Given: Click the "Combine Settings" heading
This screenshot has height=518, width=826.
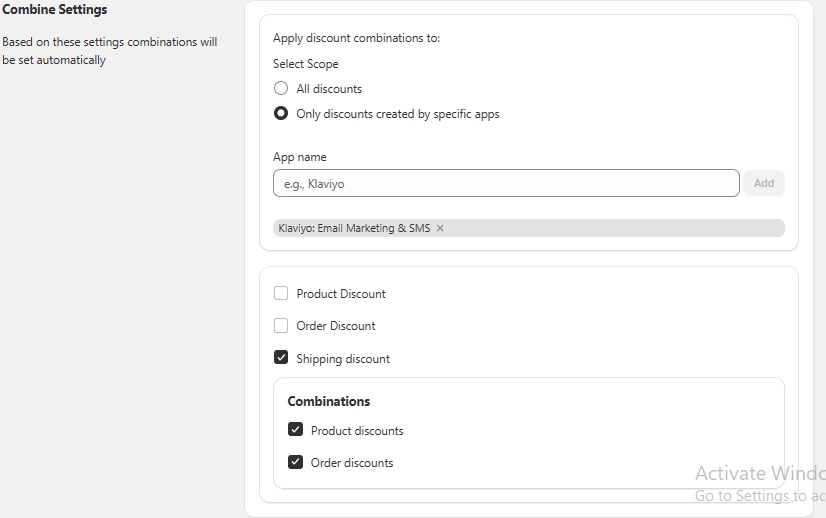Looking at the screenshot, I should coord(55,9).
